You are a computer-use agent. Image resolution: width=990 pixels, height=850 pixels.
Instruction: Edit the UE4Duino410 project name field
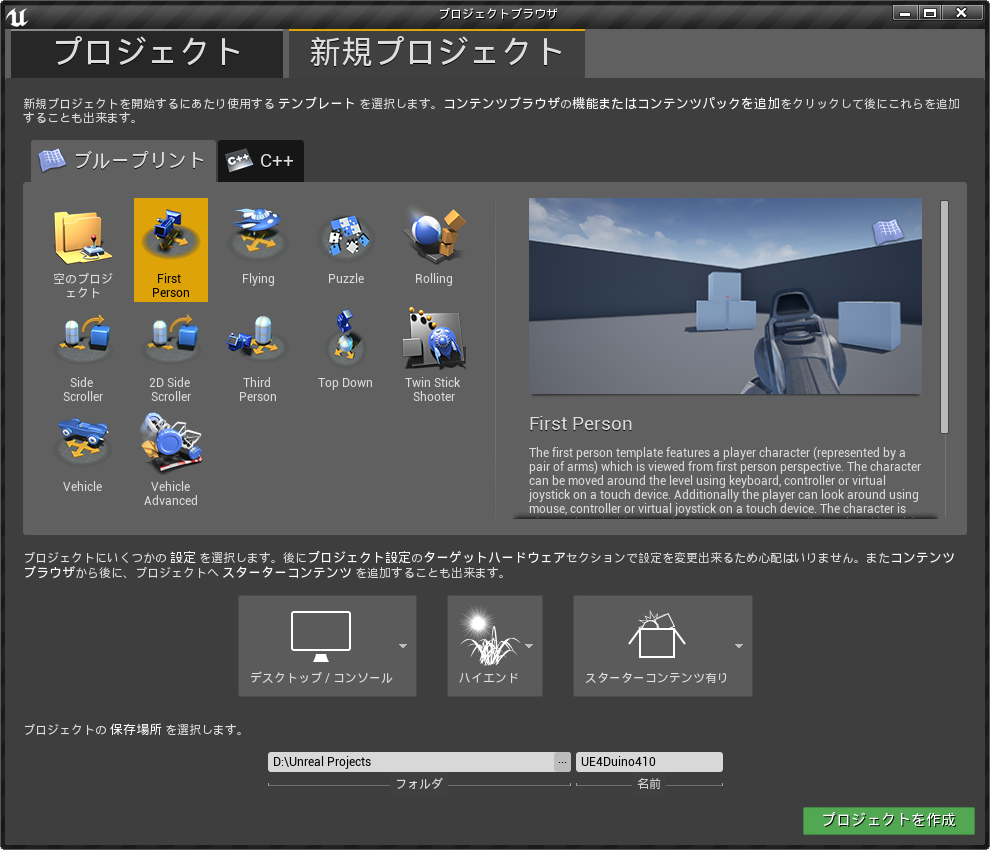point(649,762)
